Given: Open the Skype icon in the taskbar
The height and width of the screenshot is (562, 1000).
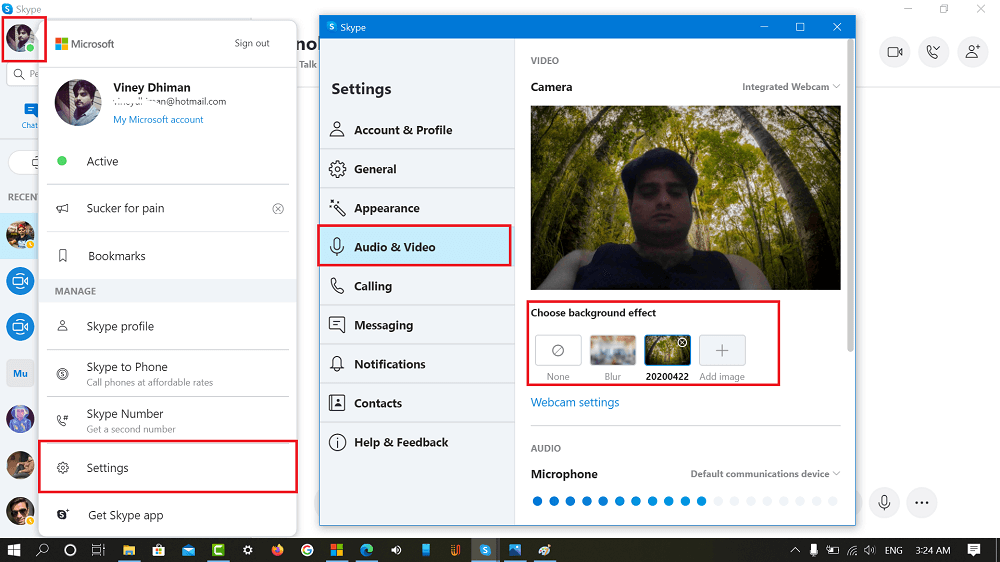Looking at the screenshot, I should pos(485,550).
